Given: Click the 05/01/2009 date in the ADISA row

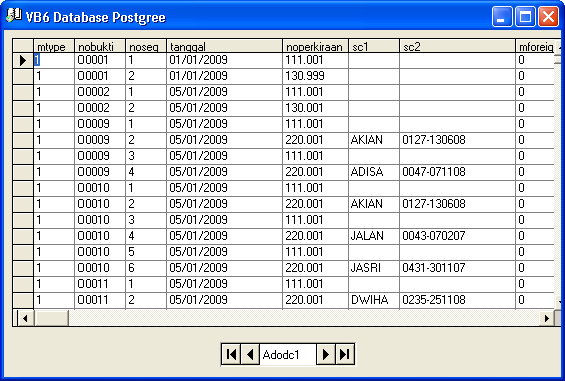Looking at the screenshot, I should click(224, 172).
